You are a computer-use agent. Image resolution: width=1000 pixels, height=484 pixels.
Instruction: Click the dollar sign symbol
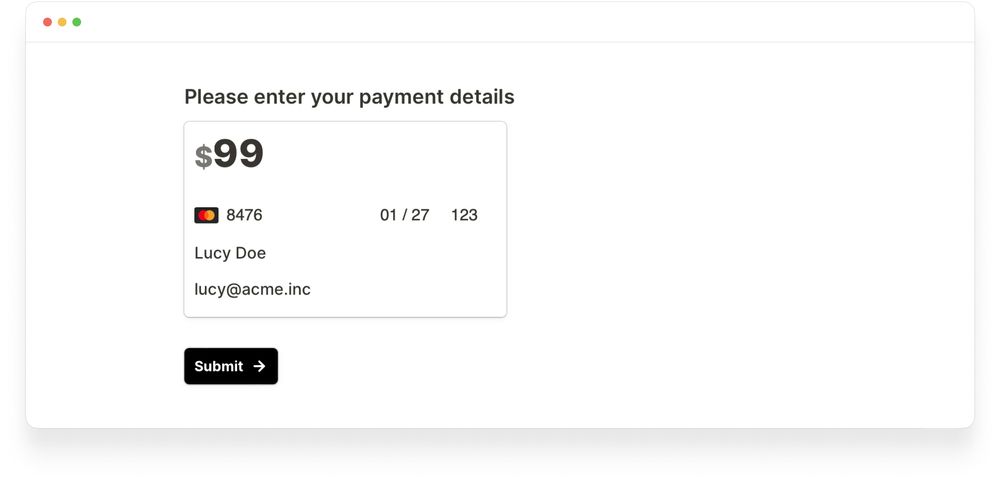pos(203,156)
